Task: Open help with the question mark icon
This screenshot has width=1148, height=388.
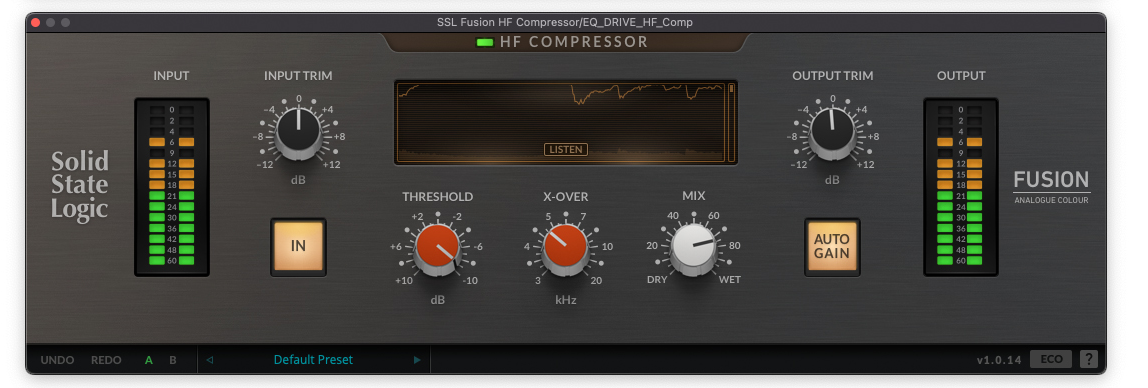Action: (1089, 359)
